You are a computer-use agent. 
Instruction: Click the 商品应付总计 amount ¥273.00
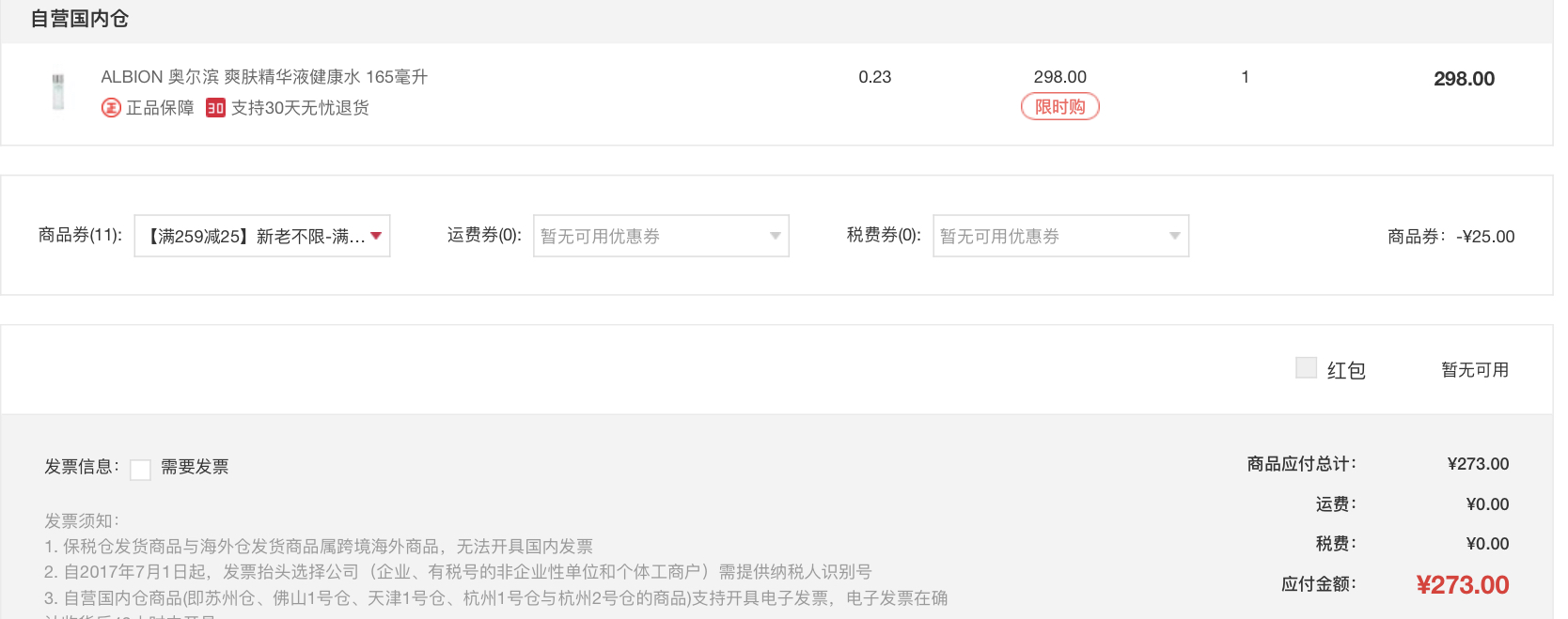coord(1478,464)
